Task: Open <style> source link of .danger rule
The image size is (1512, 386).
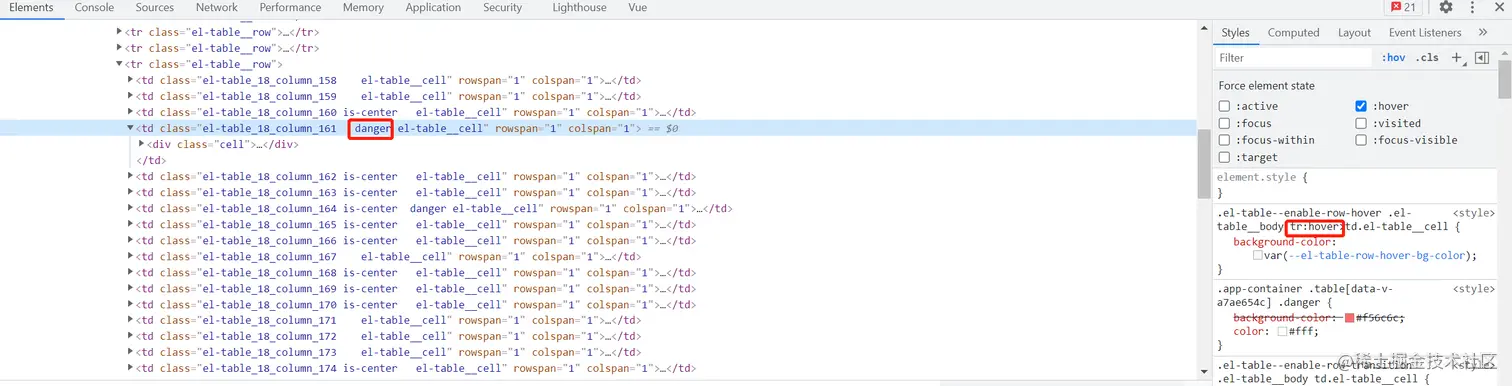Action: [1473, 289]
